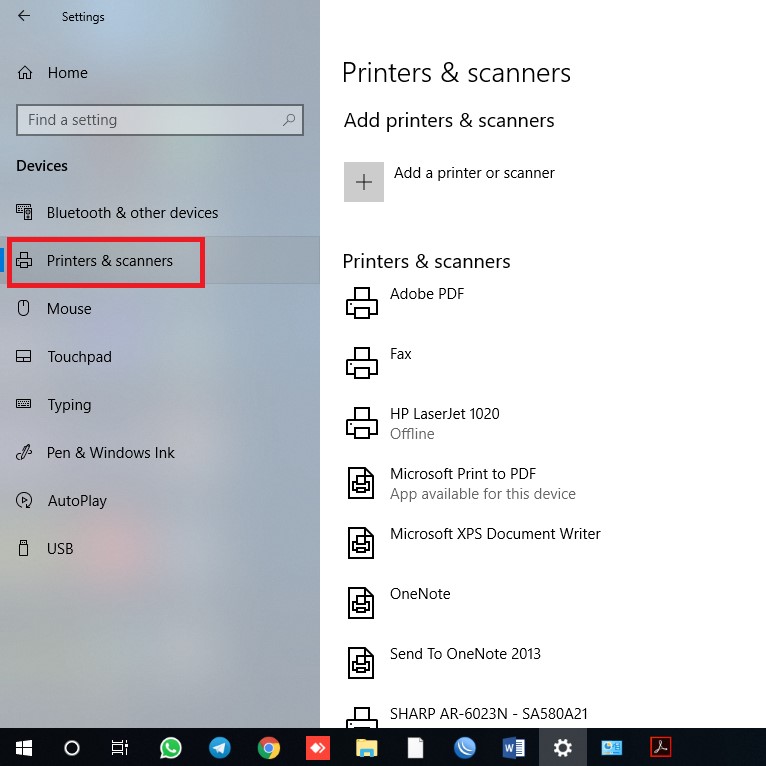
Task: Open Adobe Acrobat from taskbar
Action: (x=660, y=747)
